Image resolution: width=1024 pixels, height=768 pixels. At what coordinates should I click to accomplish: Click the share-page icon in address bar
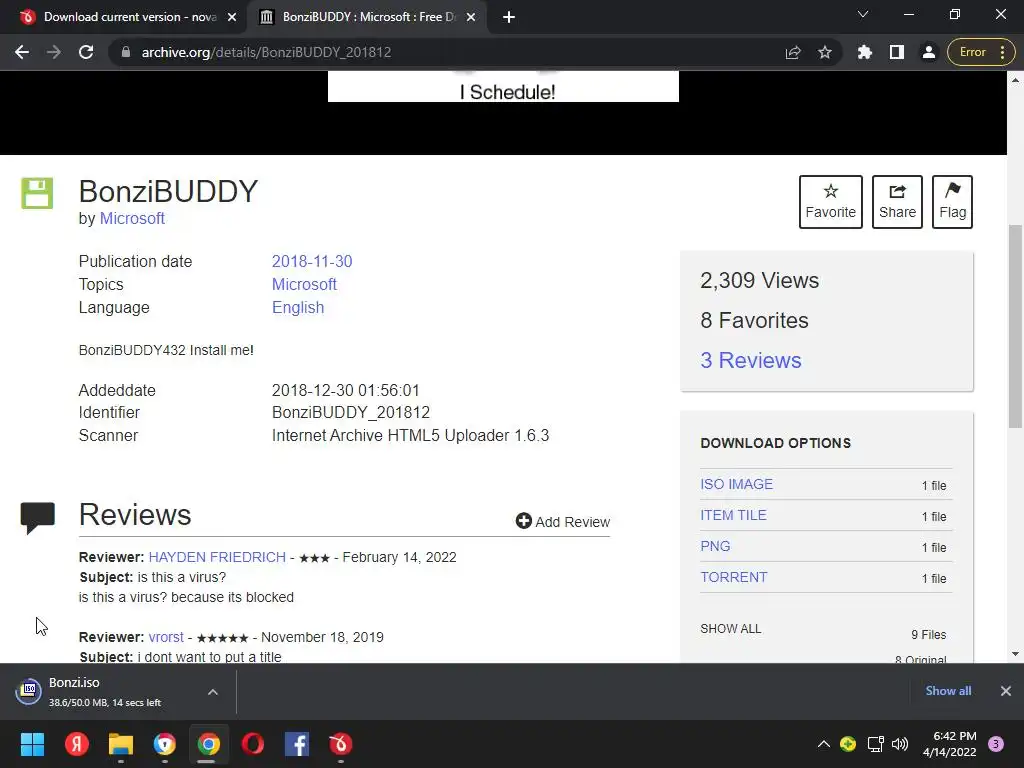click(x=793, y=52)
